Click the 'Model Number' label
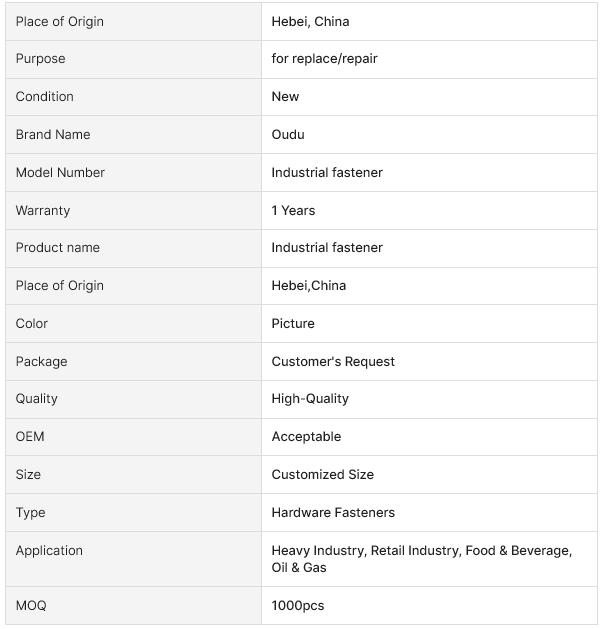 [60, 173]
